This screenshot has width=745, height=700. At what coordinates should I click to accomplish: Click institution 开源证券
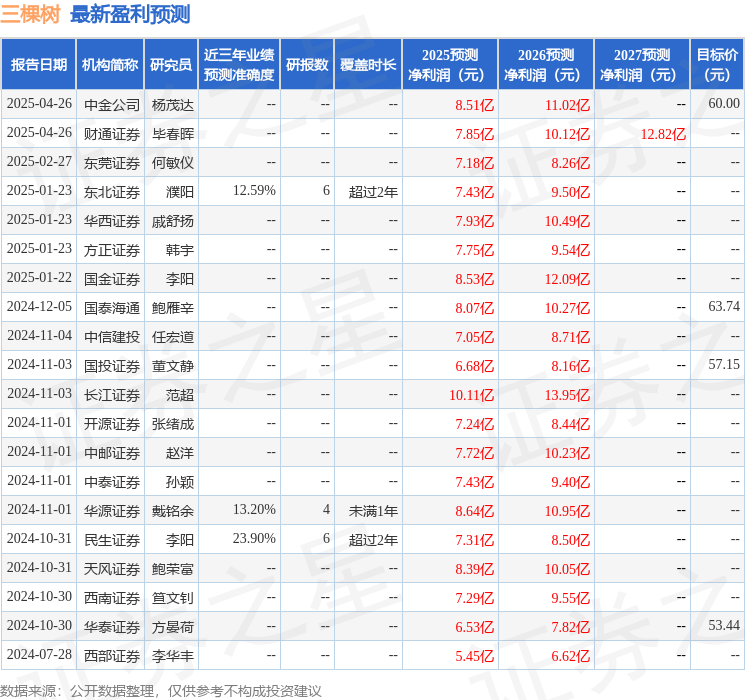(112, 424)
